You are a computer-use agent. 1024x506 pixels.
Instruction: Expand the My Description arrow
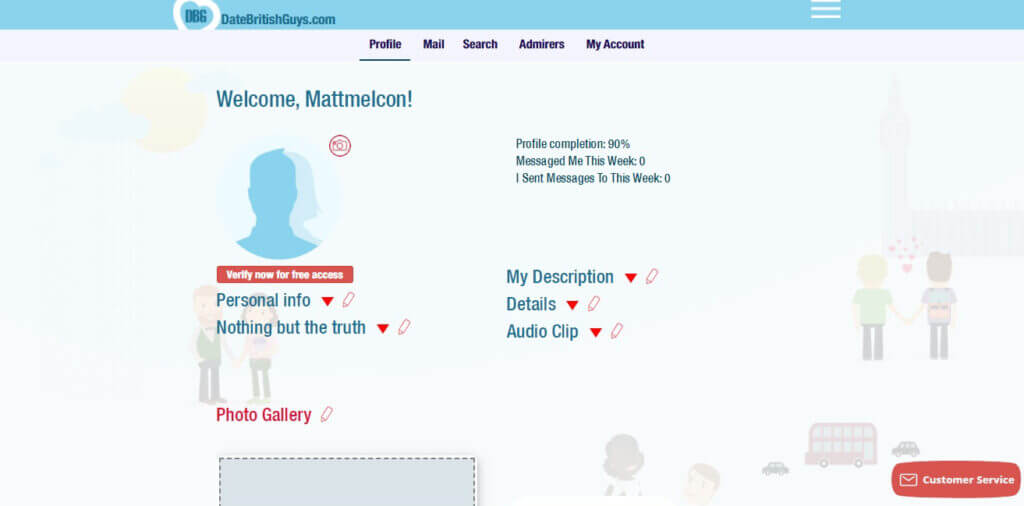tap(631, 277)
